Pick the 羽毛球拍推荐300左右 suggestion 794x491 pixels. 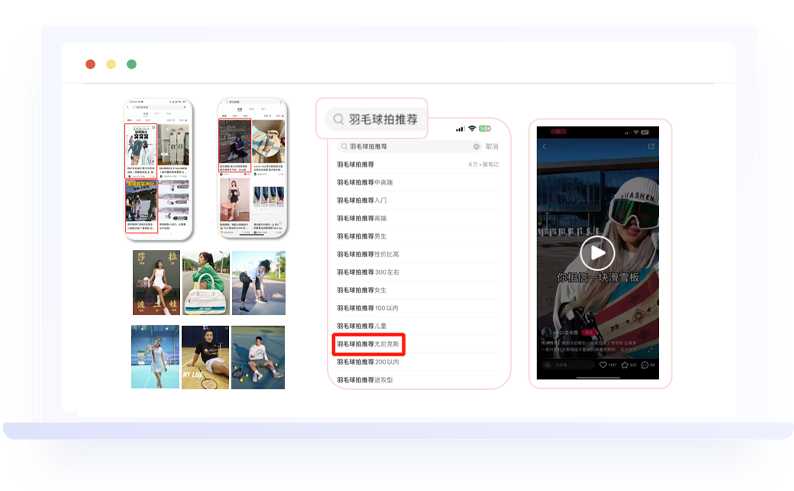coord(367,272)
